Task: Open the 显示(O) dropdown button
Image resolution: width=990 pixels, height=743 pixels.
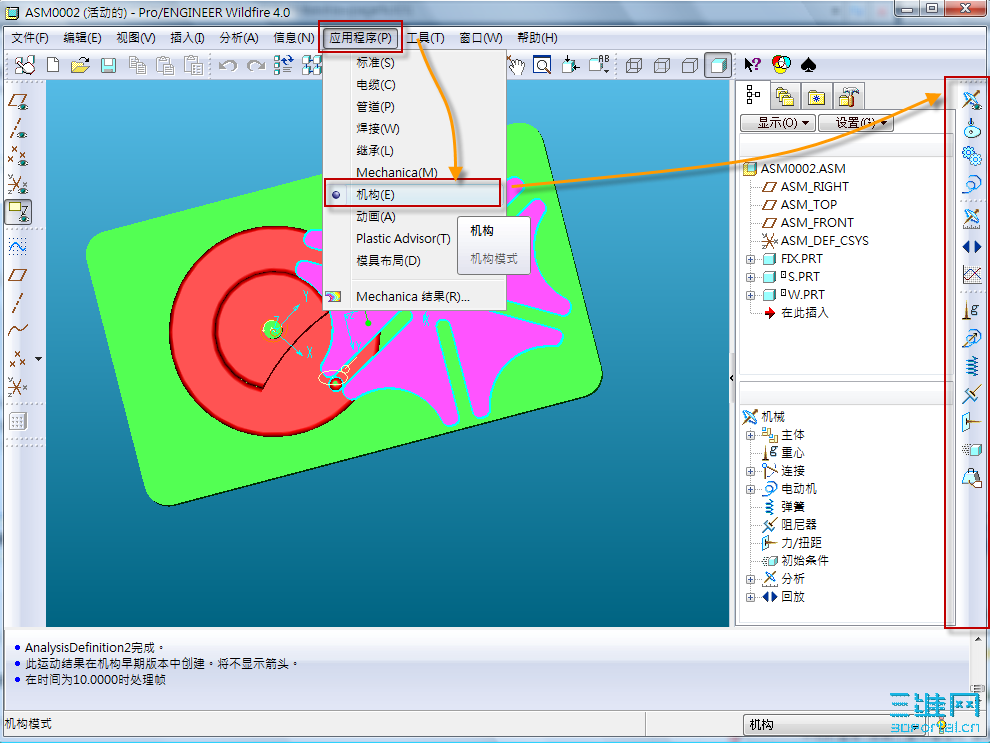Action: click(x=778, y=122)
